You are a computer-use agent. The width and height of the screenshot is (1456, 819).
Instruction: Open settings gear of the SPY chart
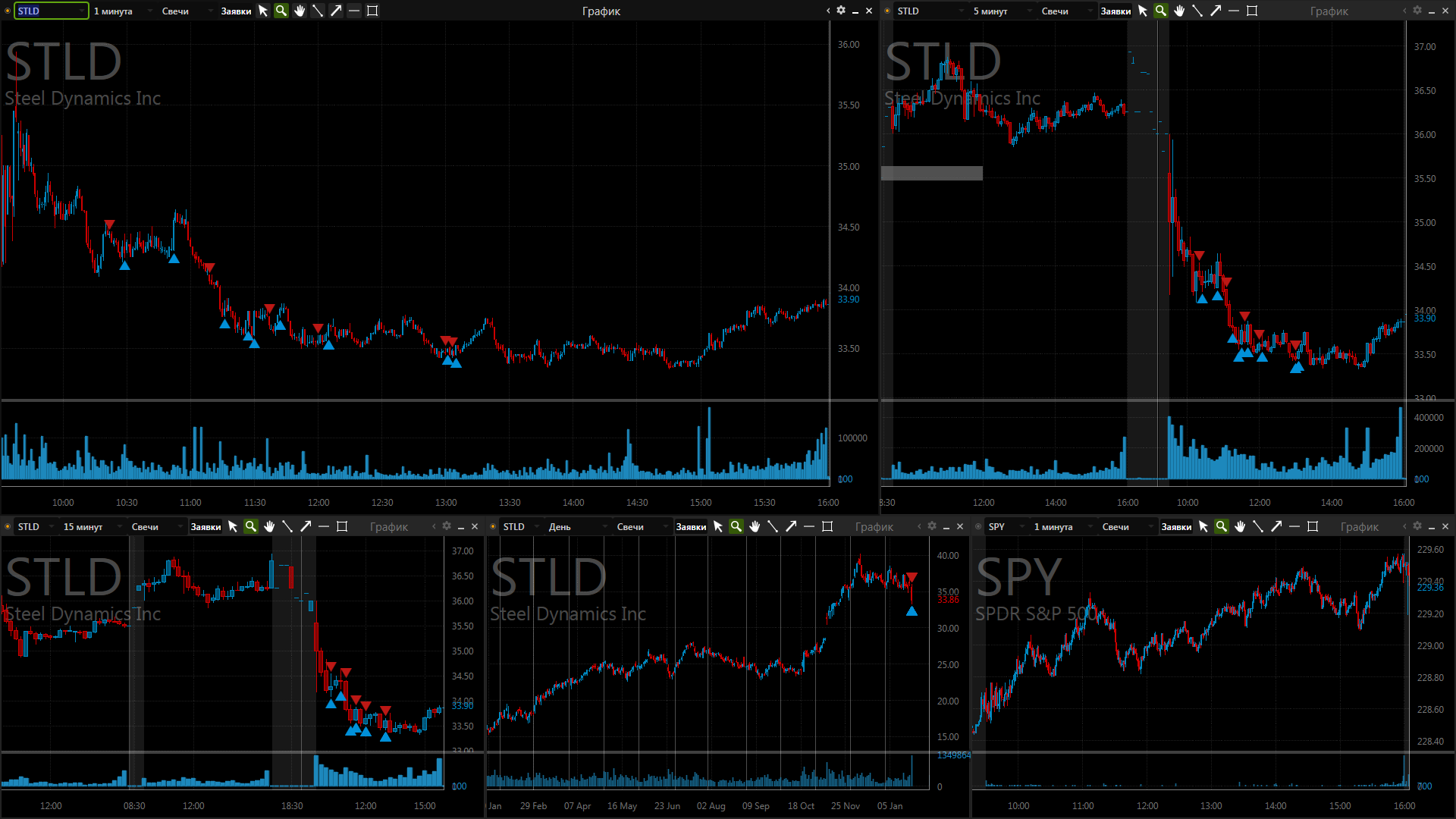pyautogui.click(x=1417, y=526)
